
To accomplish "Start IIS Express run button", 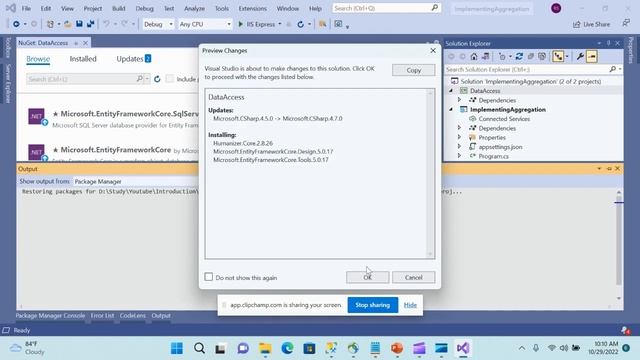I will pos(257,24).
